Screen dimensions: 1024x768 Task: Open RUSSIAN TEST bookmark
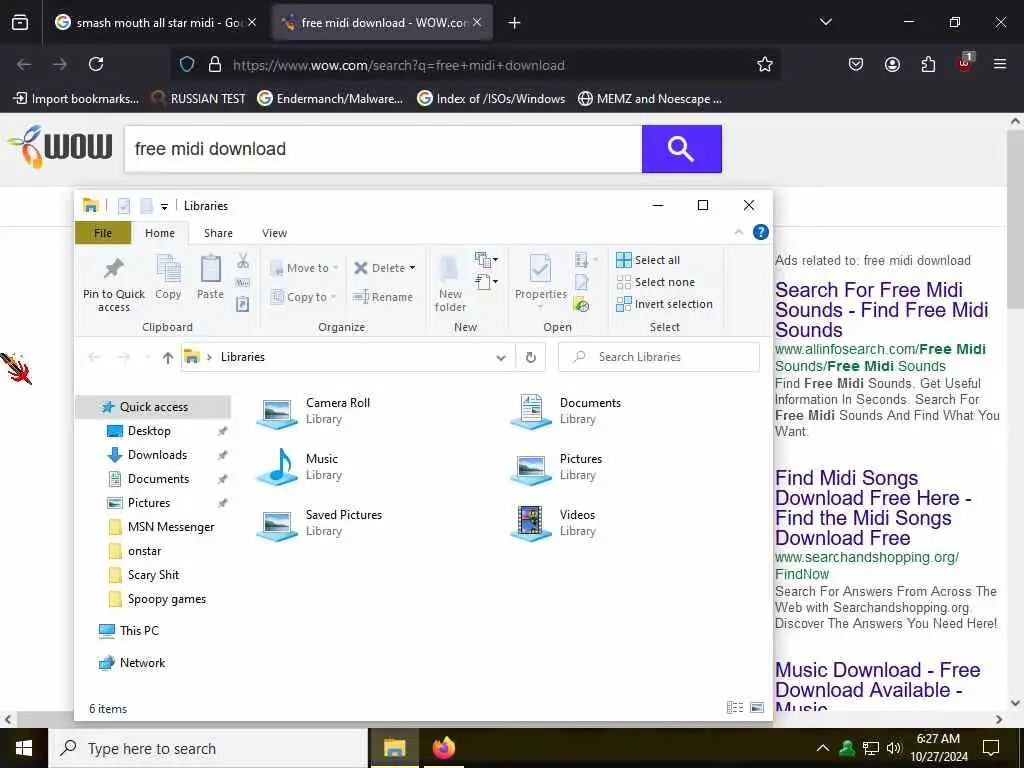point(199,99)
